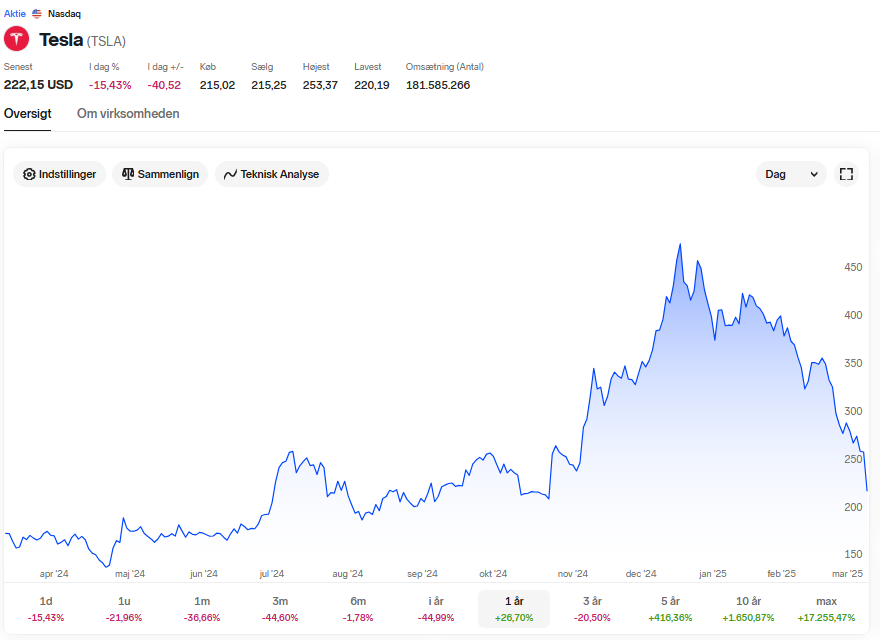Click the Nasdaq exchange label
880x640 pixels.
(x=64, y=13)
